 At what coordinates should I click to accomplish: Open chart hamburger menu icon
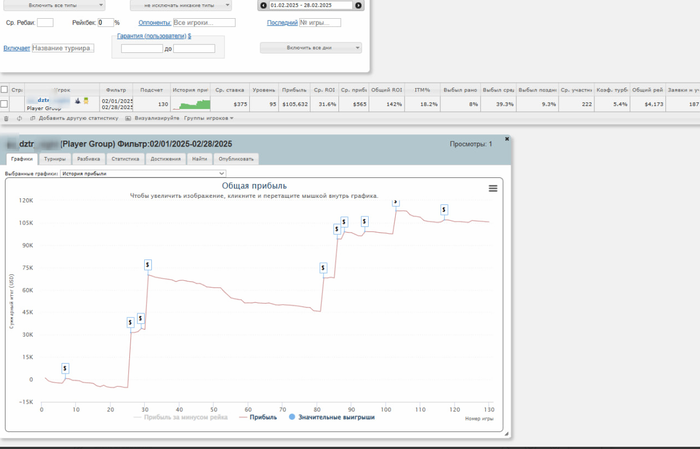click(493, 188)
